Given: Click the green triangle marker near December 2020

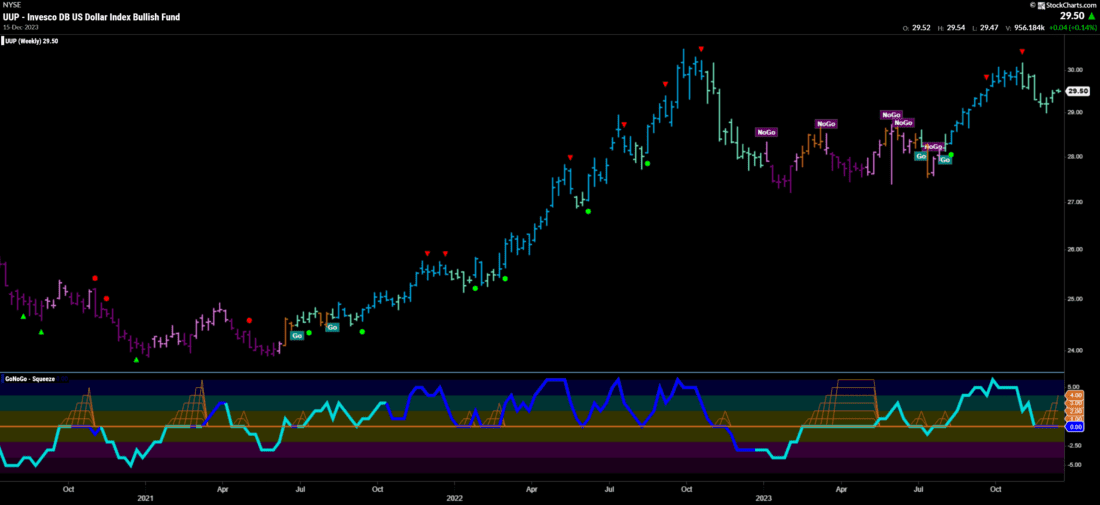Looking at the screenshot, I should tap(136, 359).
